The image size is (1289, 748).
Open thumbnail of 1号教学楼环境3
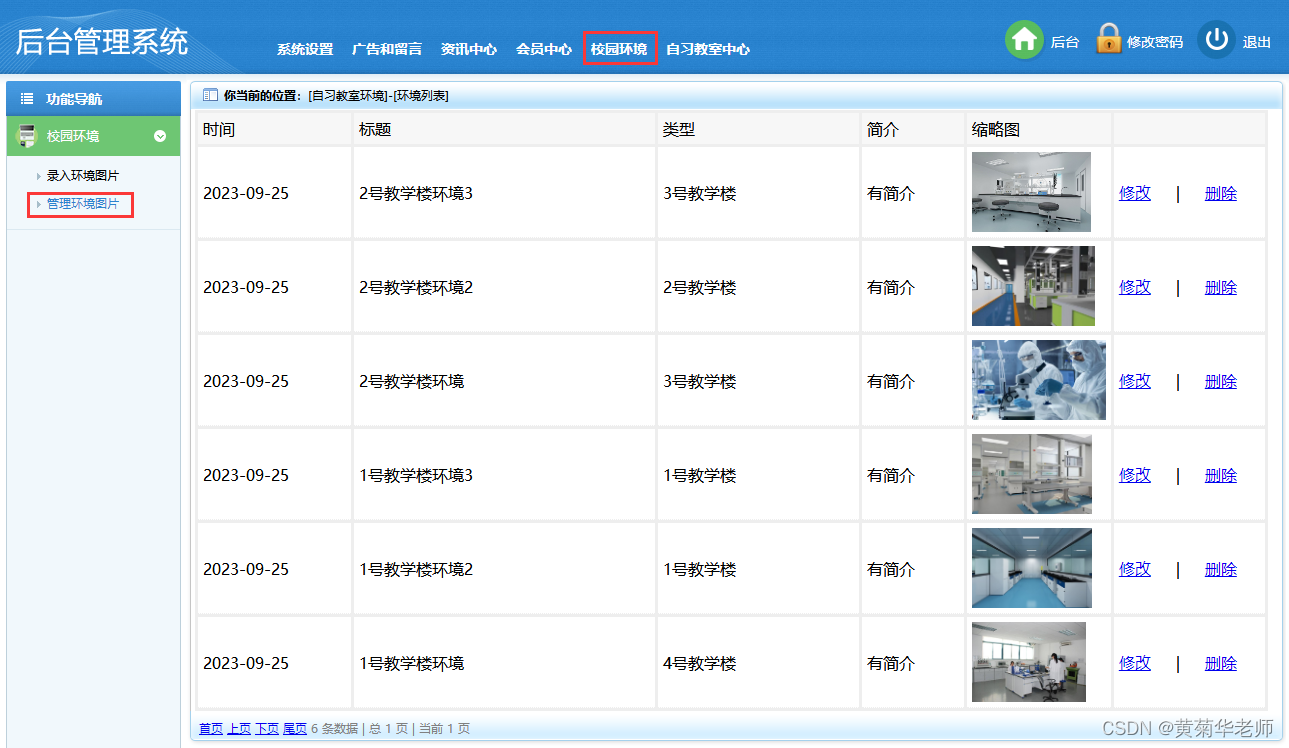(1032, 474)
